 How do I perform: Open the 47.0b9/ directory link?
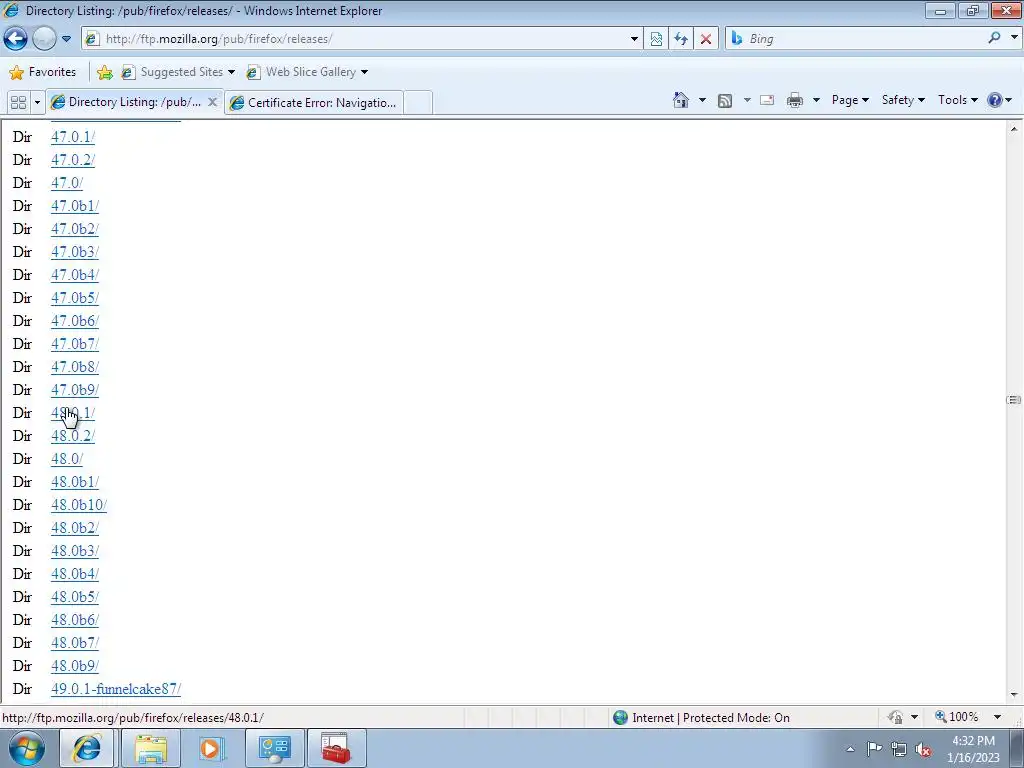(x=75, y=390)
